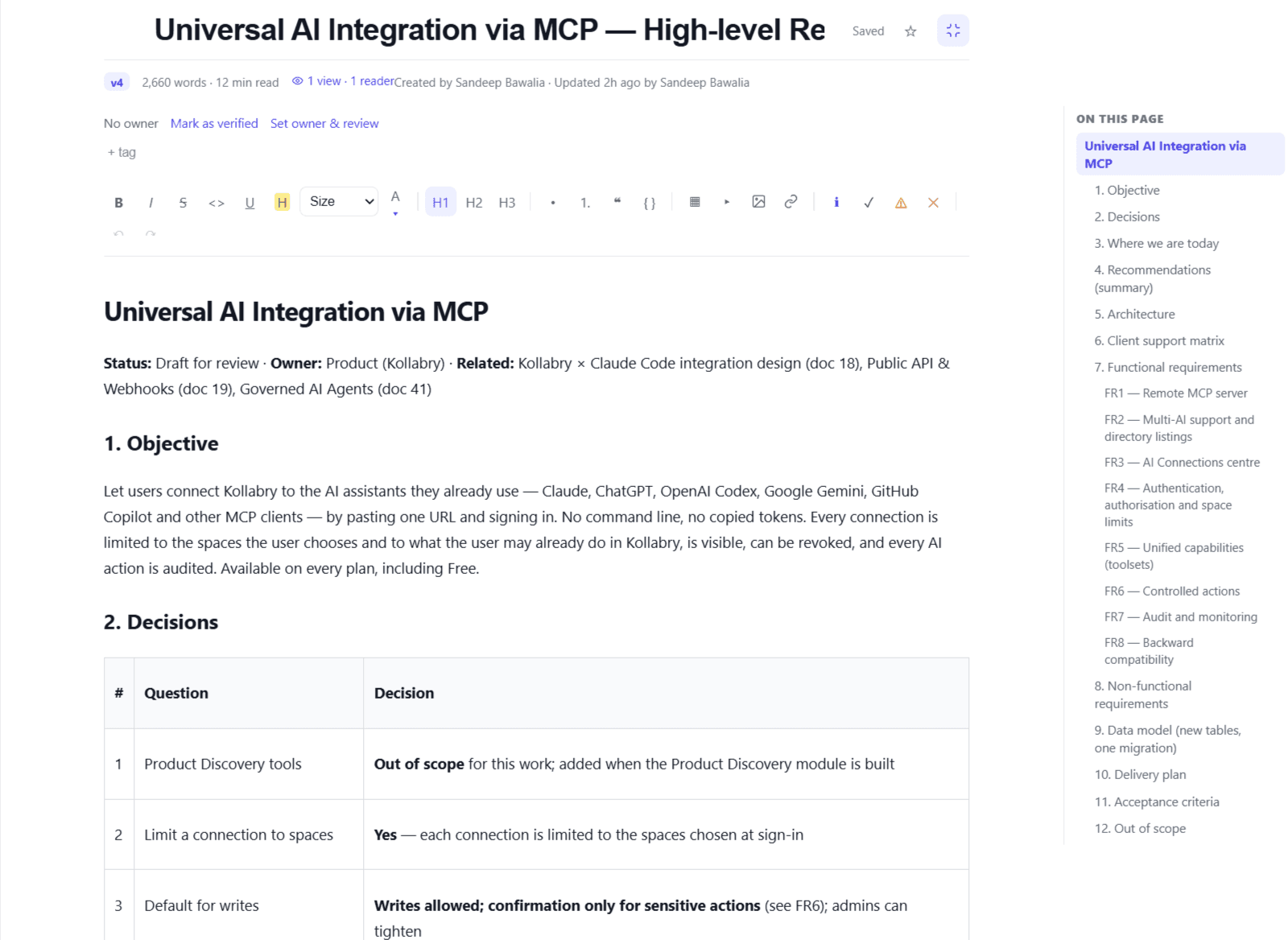Insert an info callout
Viewport: 1288px width, 940px height.
(836, 203)
